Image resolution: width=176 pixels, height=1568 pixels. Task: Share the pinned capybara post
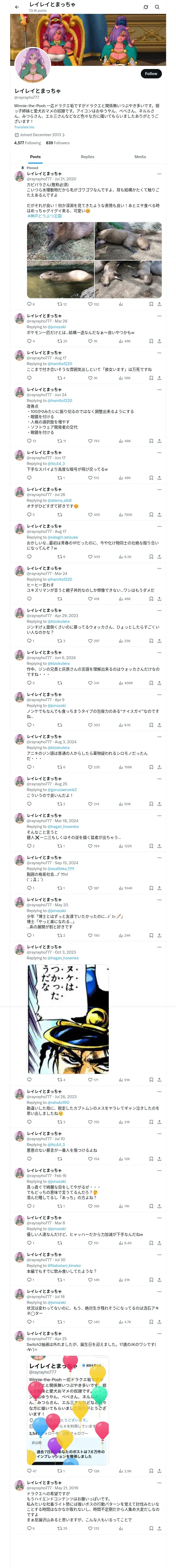coord(159,304)
